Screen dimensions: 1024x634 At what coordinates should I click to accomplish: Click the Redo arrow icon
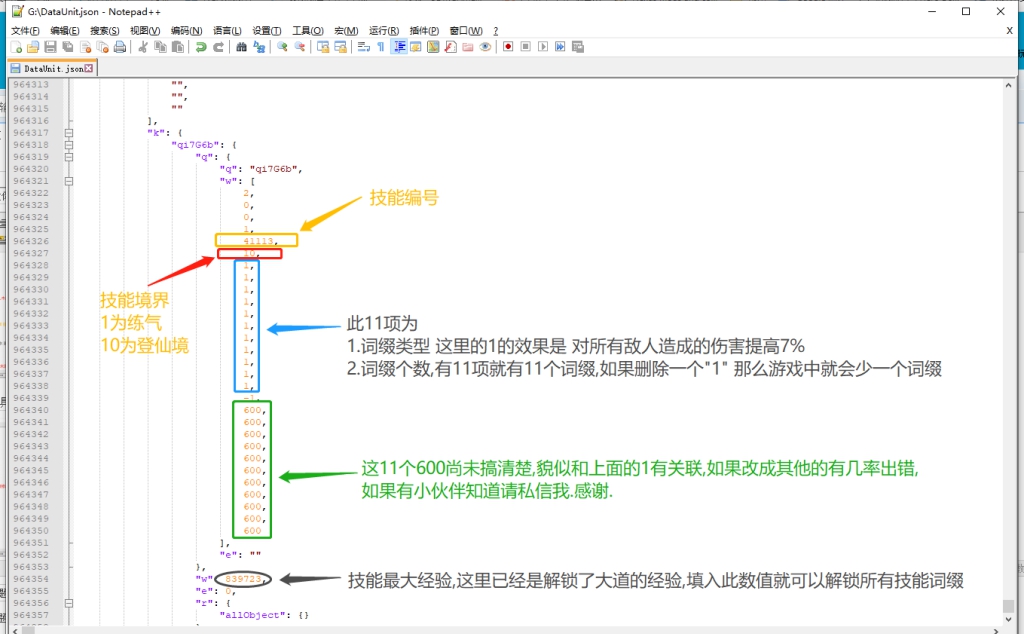(x=219, y=47)
